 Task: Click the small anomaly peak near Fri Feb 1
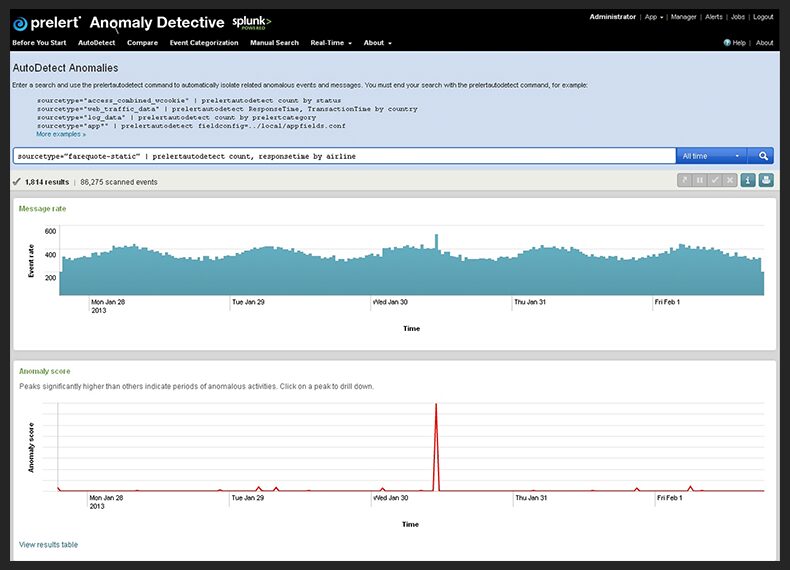(x=690, y=488)
